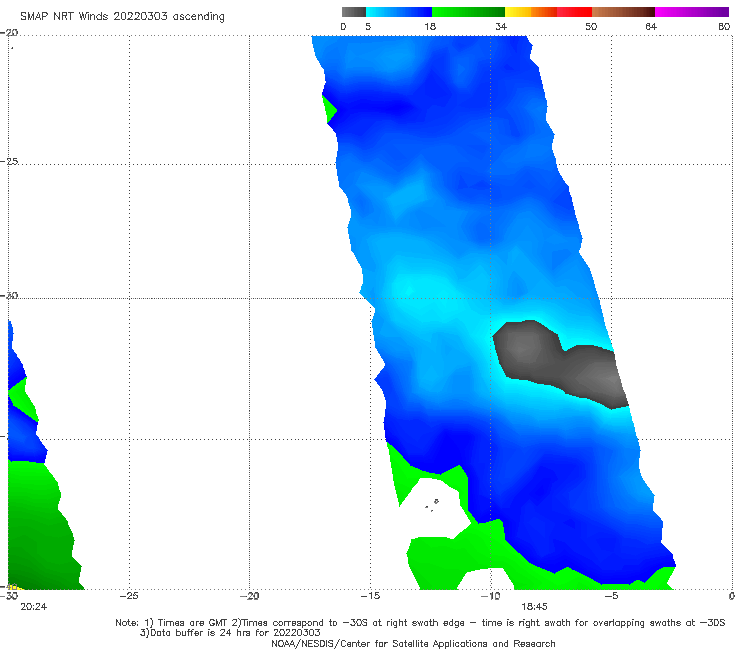Click the blue 5–18 color bar segment
Image resolution: width=740 pixels, height=650 pixels.
point(399,12)
